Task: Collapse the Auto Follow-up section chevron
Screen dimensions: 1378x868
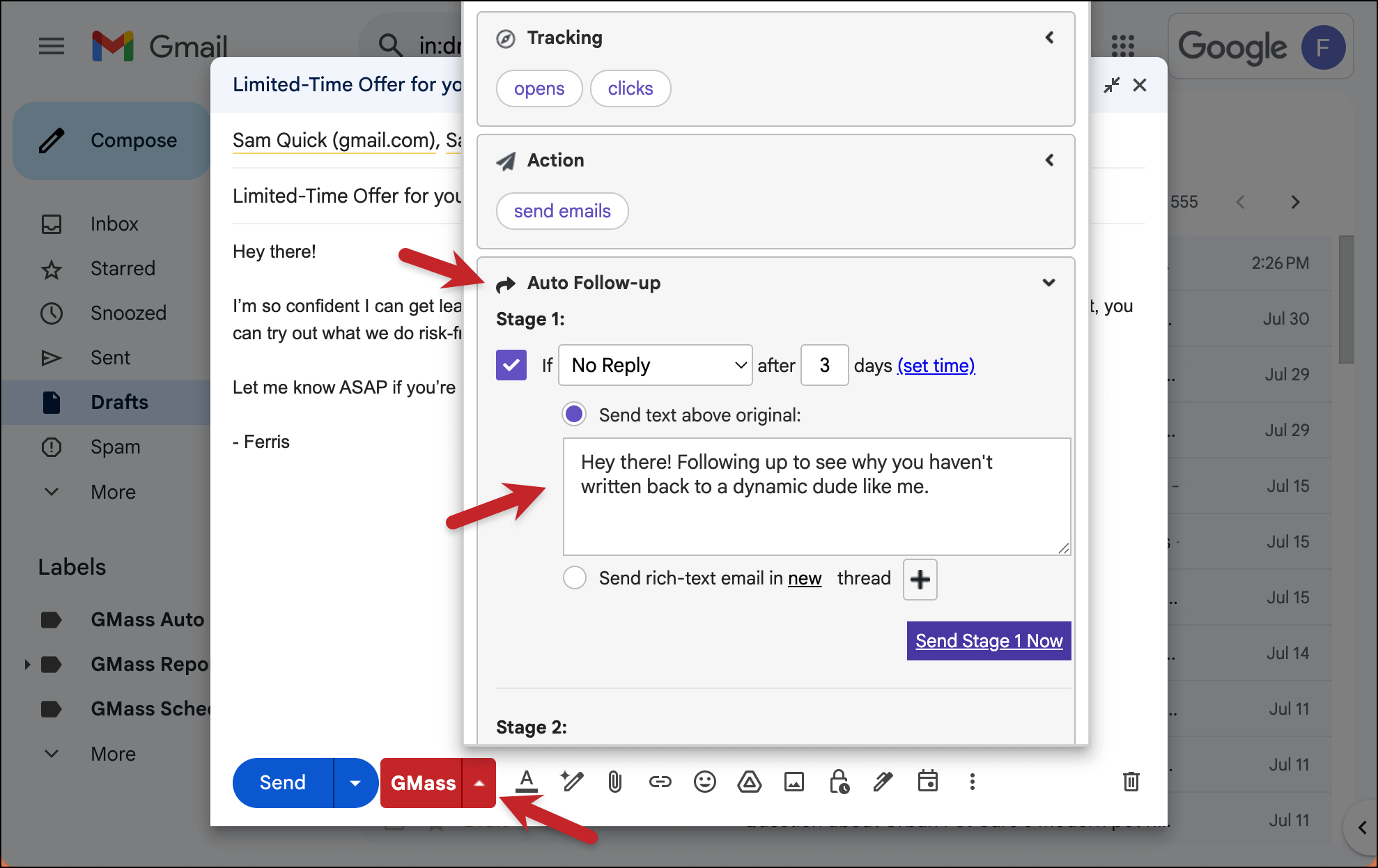Action: 1048,282
